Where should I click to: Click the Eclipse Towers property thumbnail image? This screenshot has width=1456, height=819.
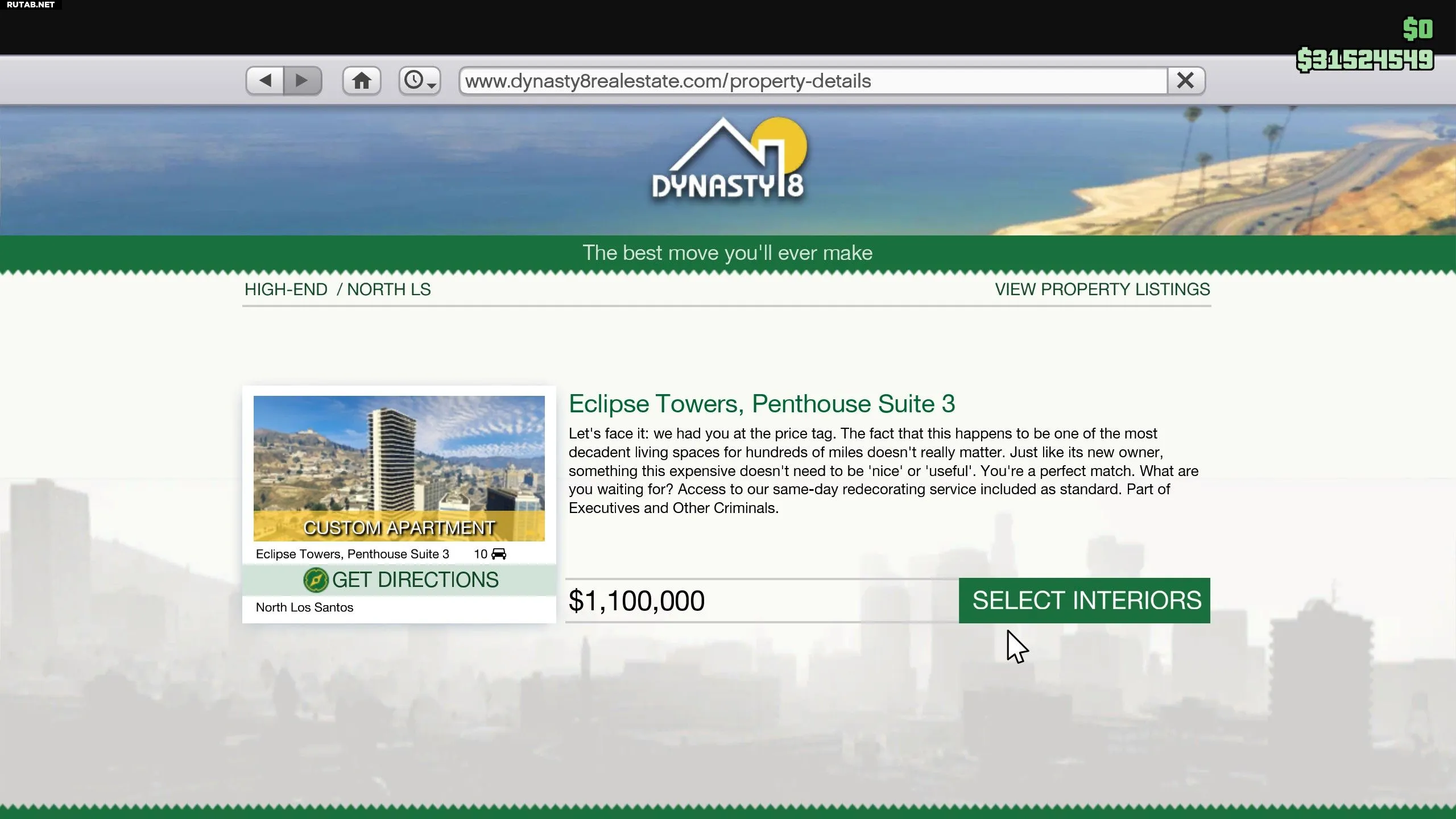point(399,455)
